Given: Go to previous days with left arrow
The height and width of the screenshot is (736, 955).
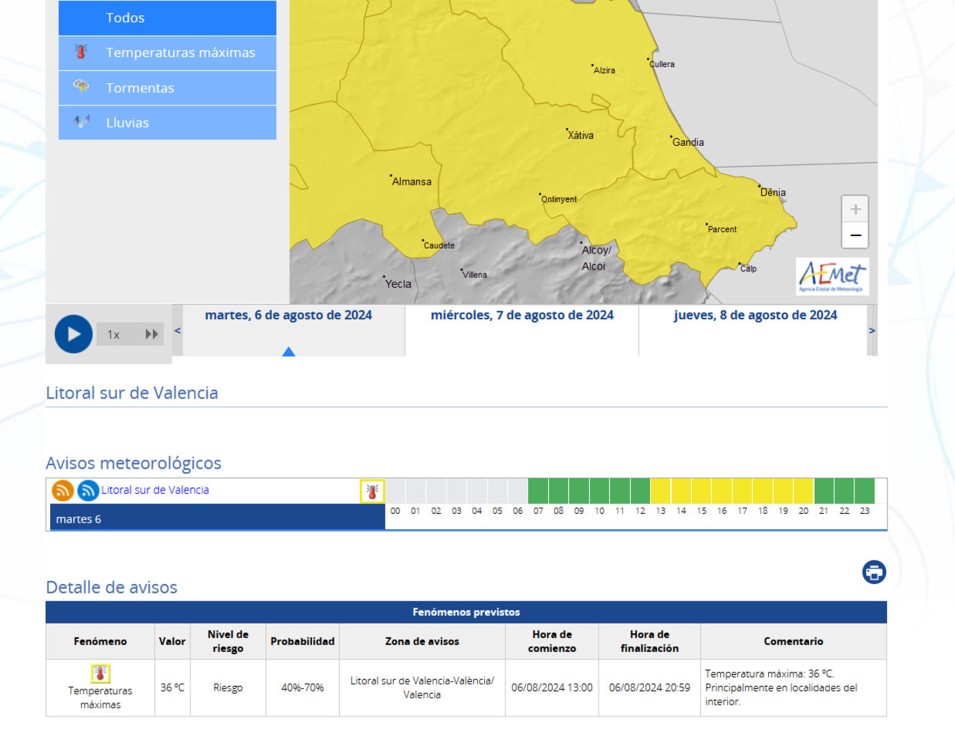Looking at the screenshot, I should (x=177, y=330).
